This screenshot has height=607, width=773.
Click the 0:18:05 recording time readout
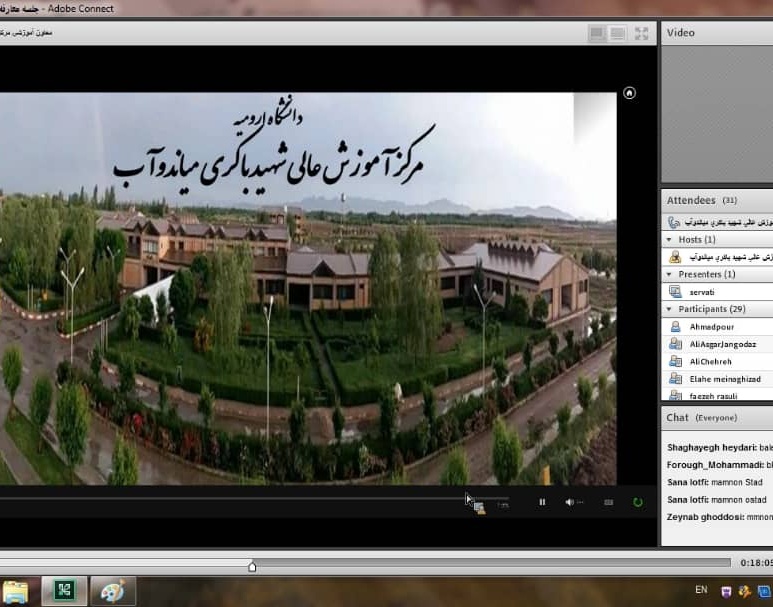756,563
